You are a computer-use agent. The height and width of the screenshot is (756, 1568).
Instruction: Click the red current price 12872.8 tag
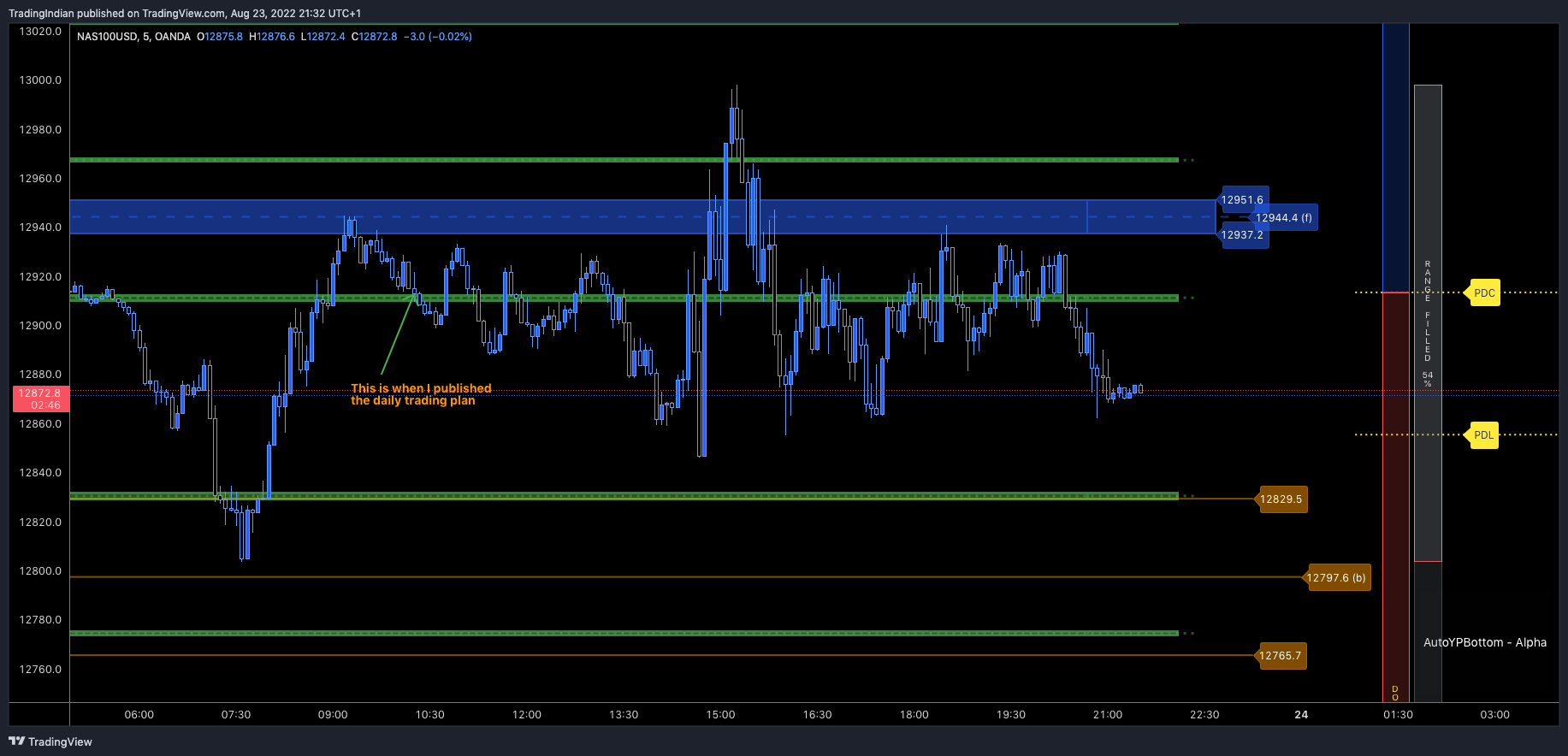pos(40,399)
